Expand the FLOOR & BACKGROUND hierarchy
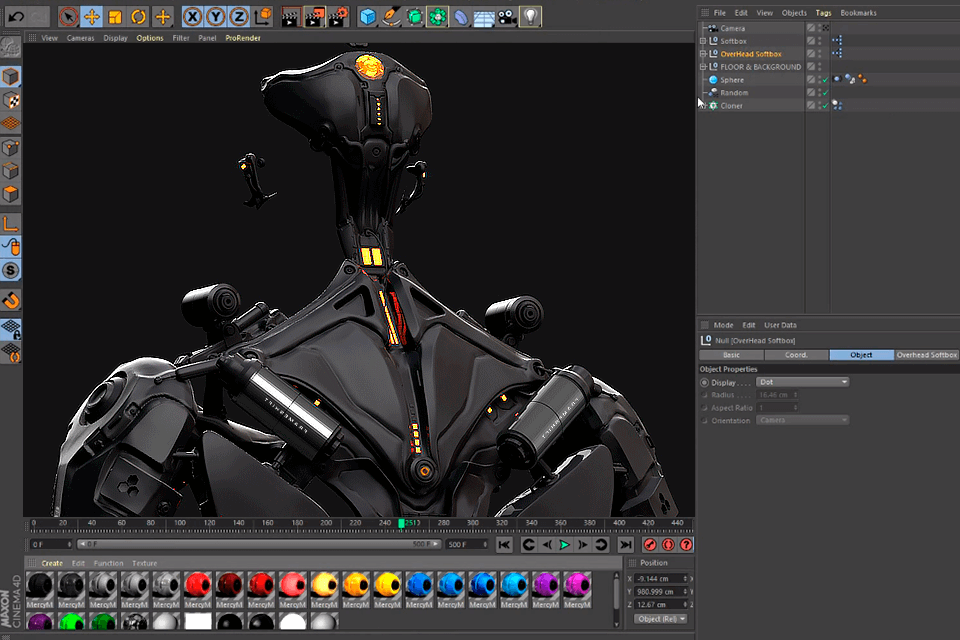 [x=702, y=66]
